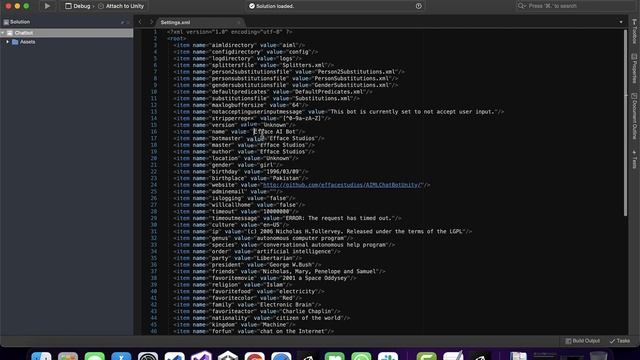Click the "10000000" timeout value
The height and width of the screenshot is (360, 640).
pos(276,211)
